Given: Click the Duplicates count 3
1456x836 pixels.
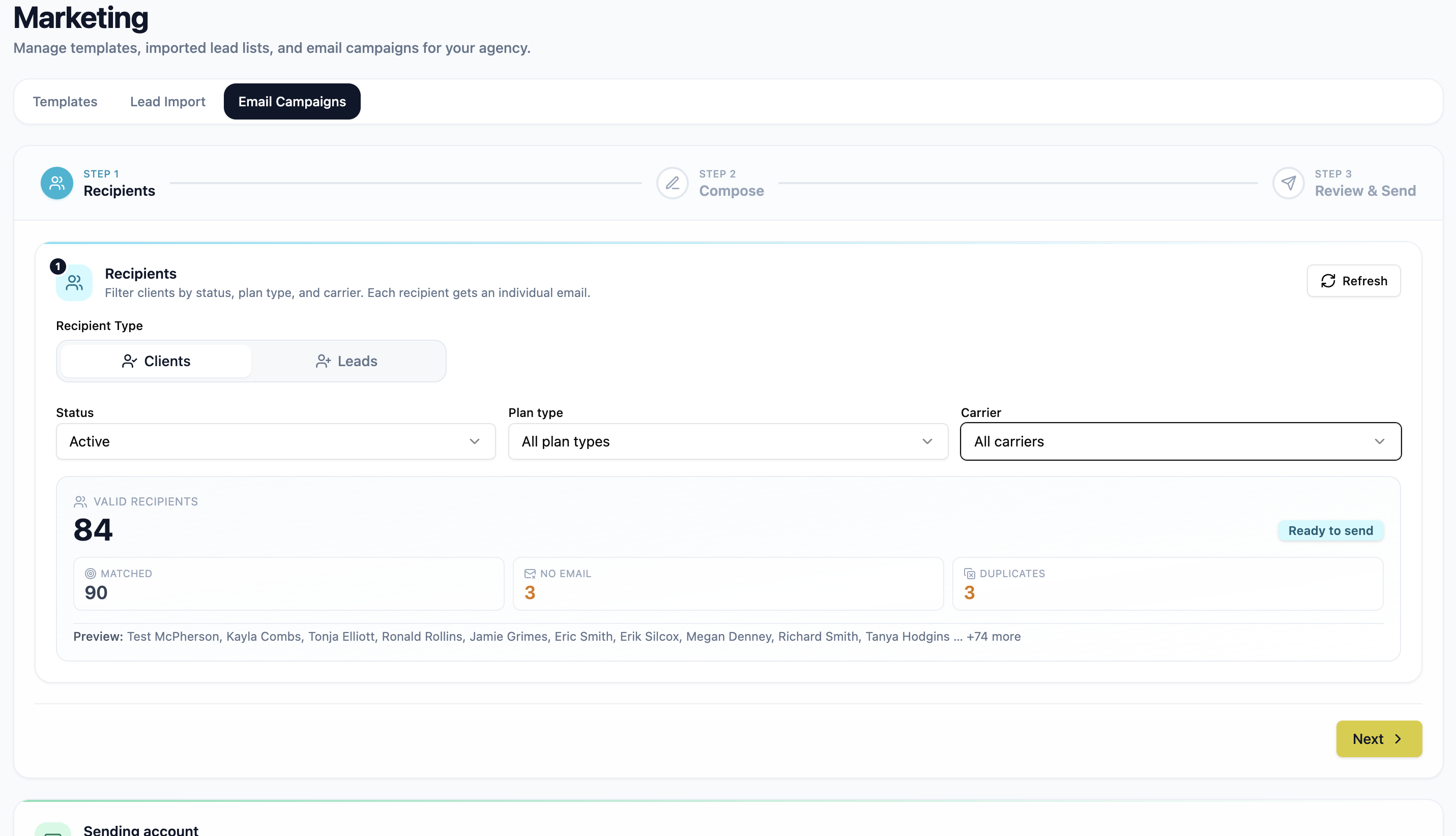Looking at the screenshot, I should click(969, 592).
